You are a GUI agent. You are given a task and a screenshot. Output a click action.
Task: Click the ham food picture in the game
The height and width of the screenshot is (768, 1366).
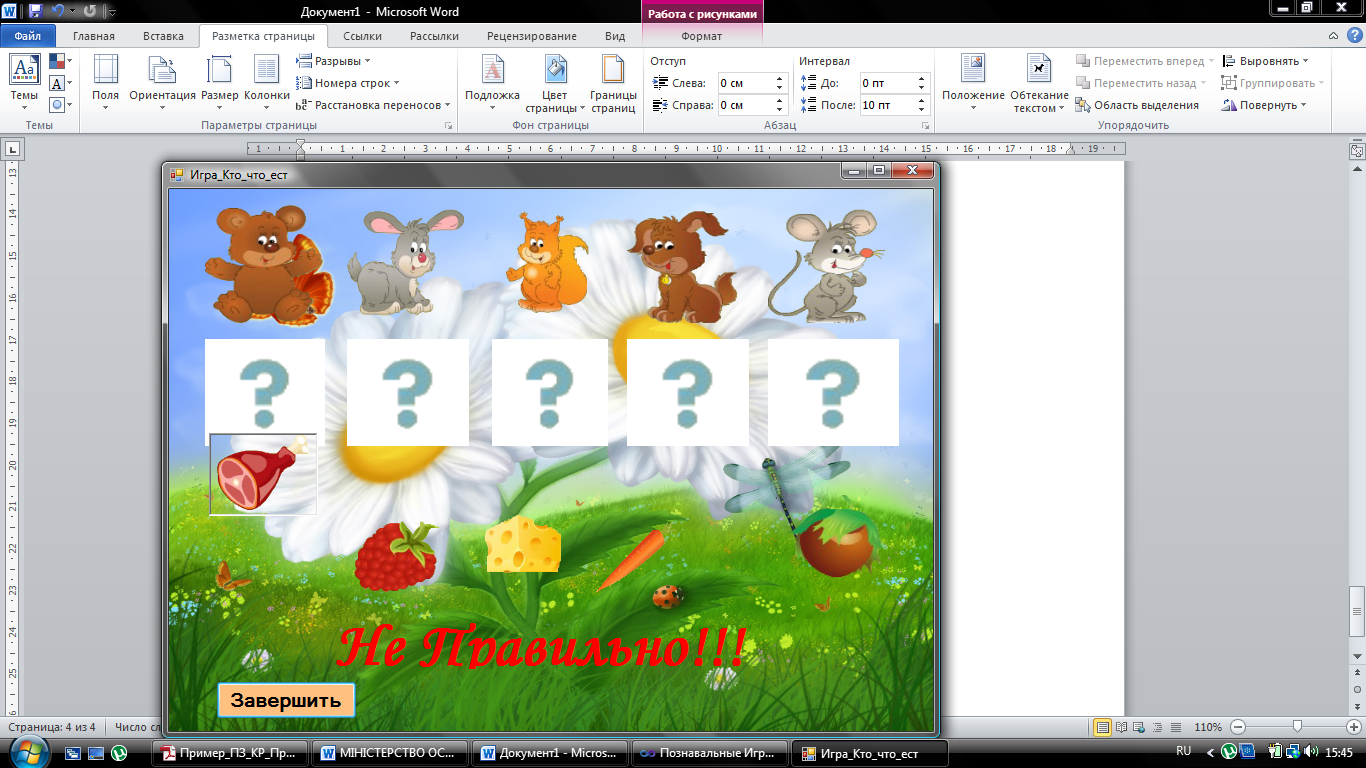262,474
